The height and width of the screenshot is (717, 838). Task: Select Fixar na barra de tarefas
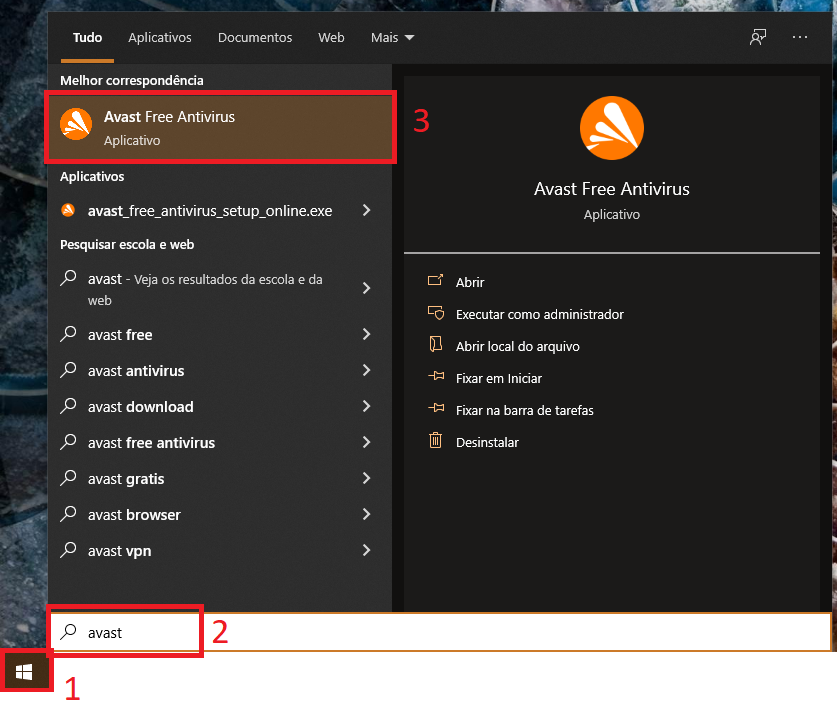(x=524, y=410)
